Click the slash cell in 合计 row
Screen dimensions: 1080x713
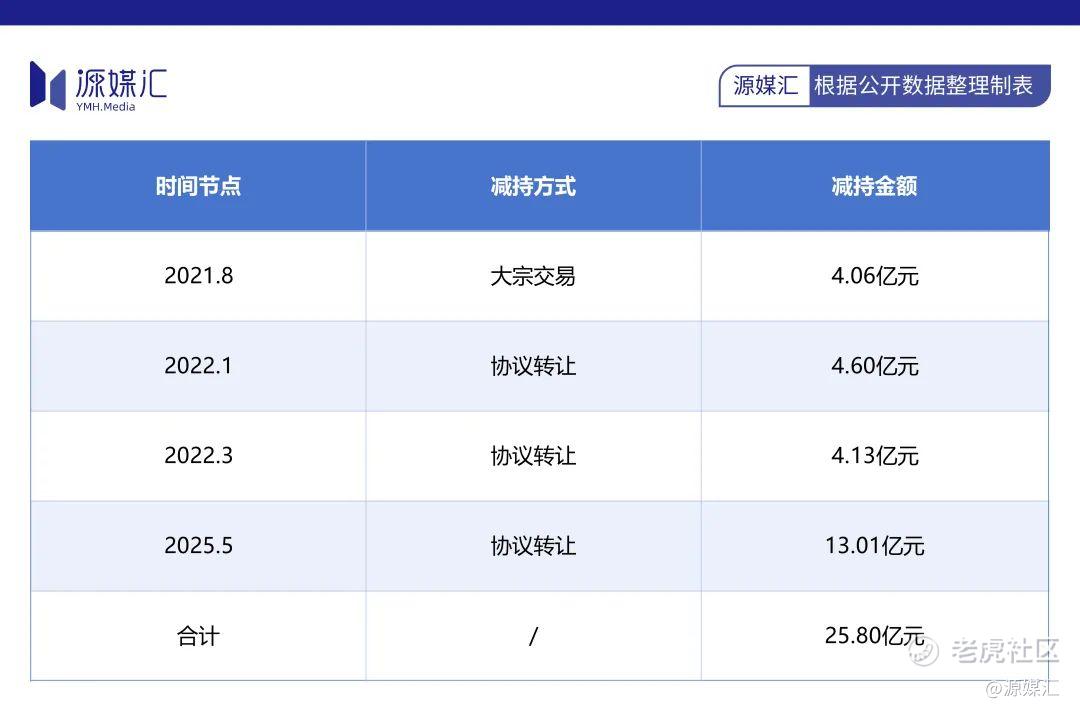(x=533, y=636)
